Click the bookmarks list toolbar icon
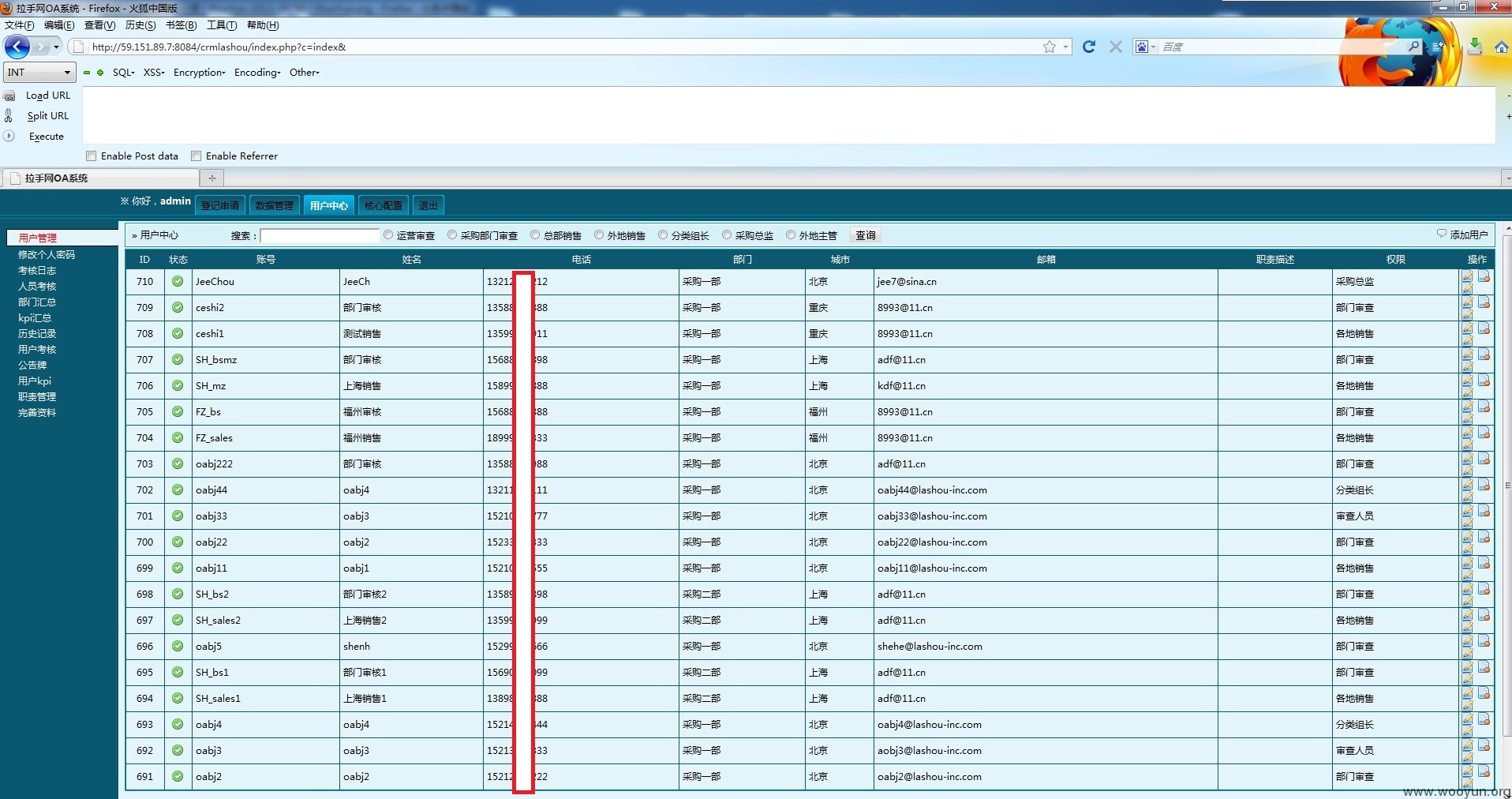 1439,47
